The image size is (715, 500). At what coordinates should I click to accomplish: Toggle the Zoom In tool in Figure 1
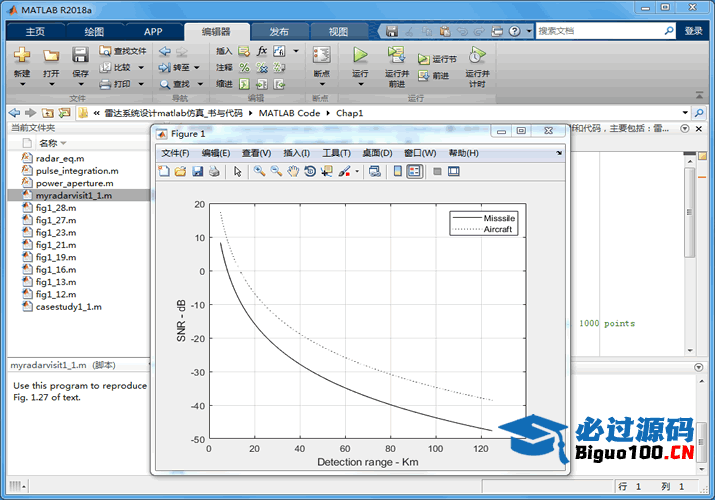point(259,171)
